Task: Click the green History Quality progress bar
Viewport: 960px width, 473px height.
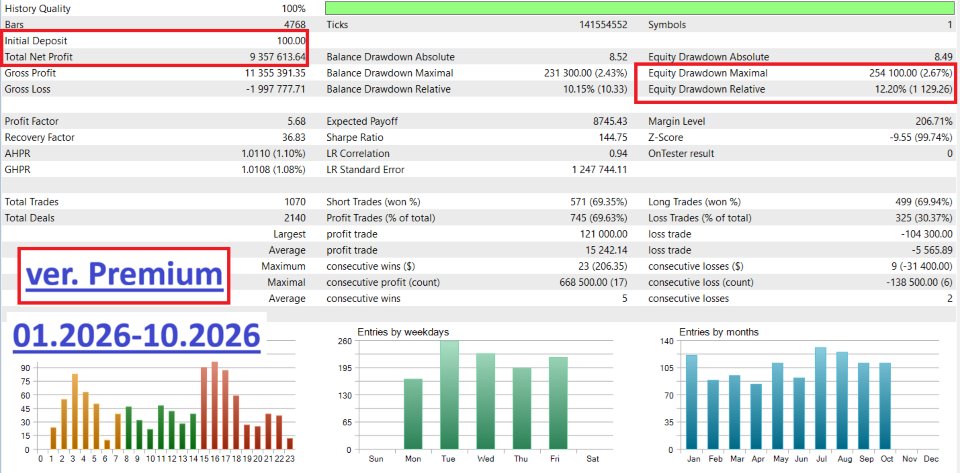Action: click(640, 9)
